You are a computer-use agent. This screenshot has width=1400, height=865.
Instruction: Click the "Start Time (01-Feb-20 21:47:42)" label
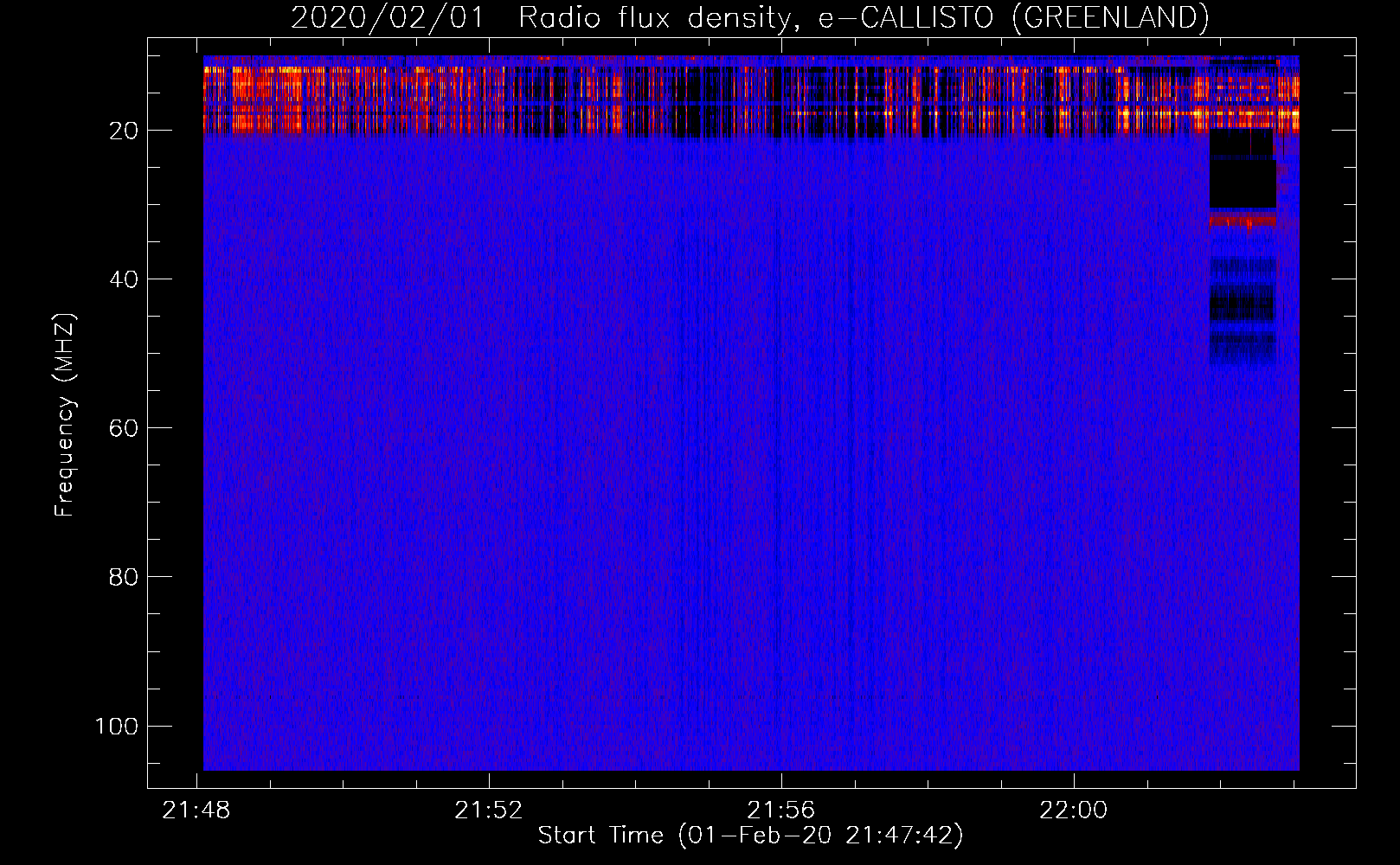pos(750,836)
